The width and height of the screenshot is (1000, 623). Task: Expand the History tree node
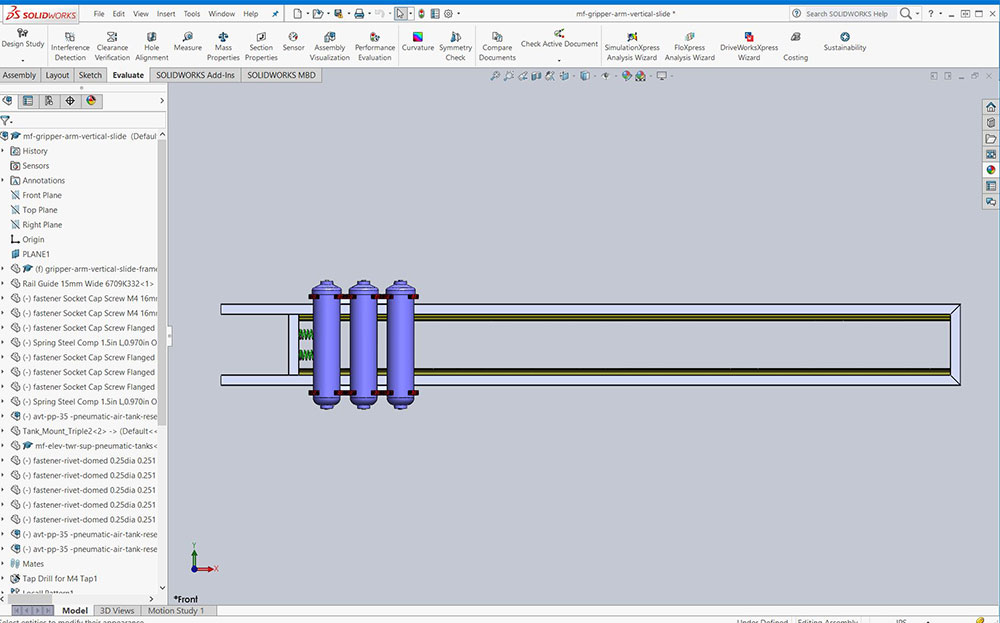point(4,151)
